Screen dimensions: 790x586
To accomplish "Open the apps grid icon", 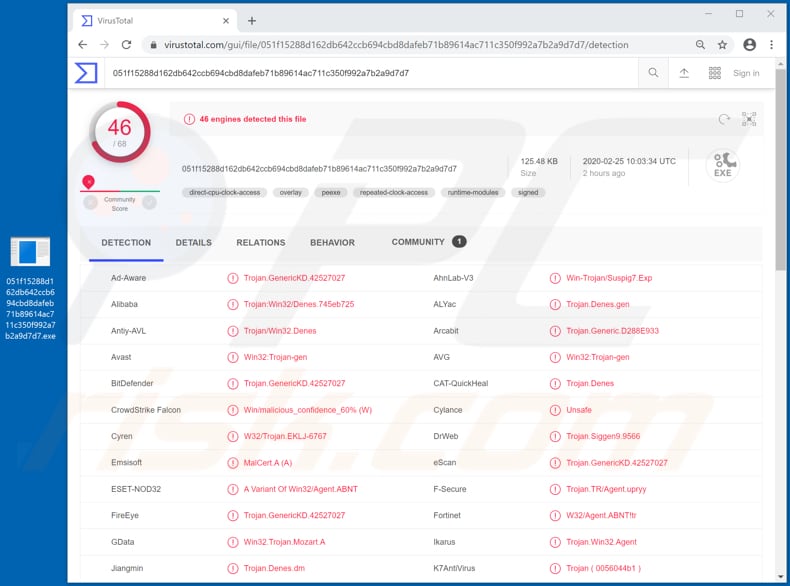I will point(714,73).
